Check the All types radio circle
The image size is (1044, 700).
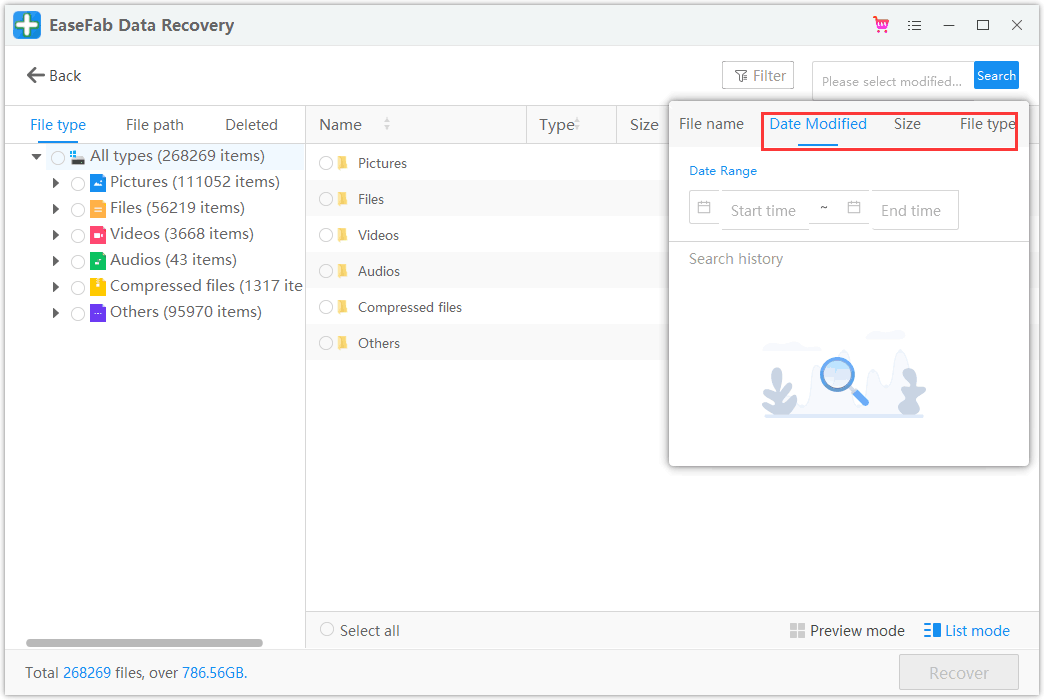click(58, 157)
